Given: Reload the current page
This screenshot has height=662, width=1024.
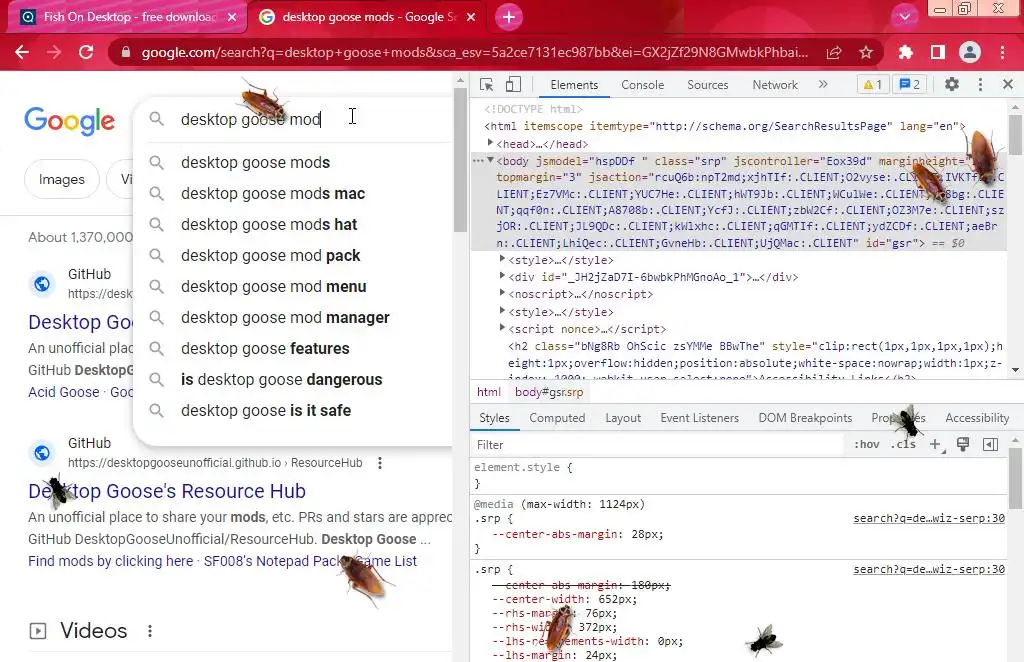Looking at the screenshot, I should (x=86, y=52).
